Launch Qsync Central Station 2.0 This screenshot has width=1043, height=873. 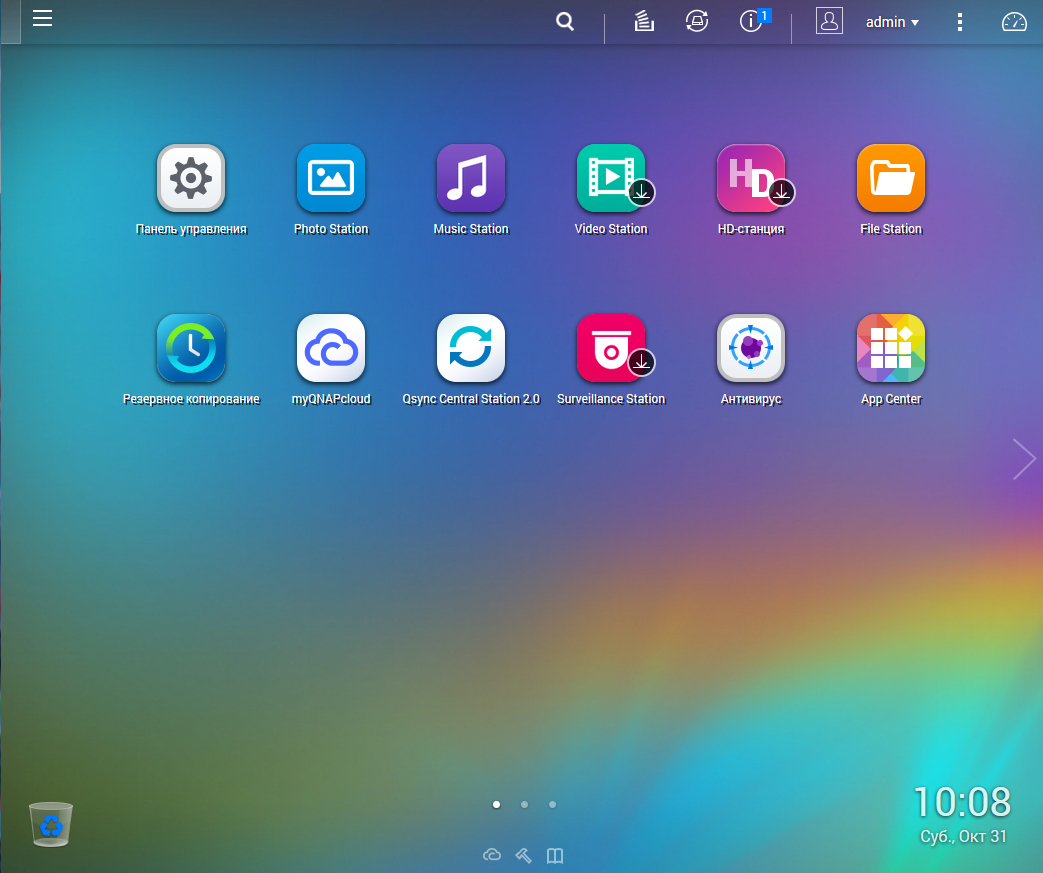[471, 349]
